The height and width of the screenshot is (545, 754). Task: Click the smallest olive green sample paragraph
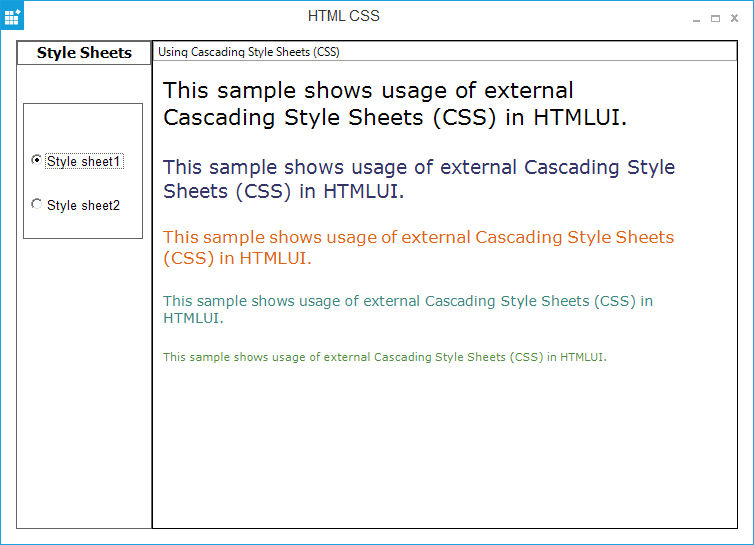pos(384,357)
